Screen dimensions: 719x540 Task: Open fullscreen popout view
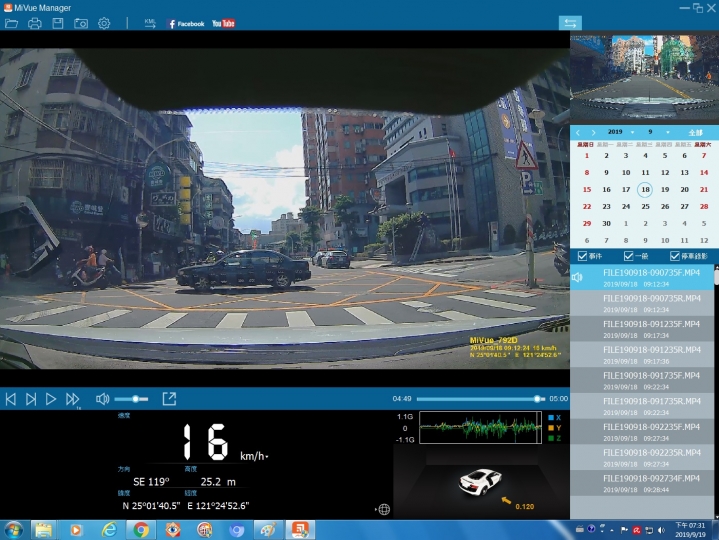pyautogui.click(x=169, y=399)
